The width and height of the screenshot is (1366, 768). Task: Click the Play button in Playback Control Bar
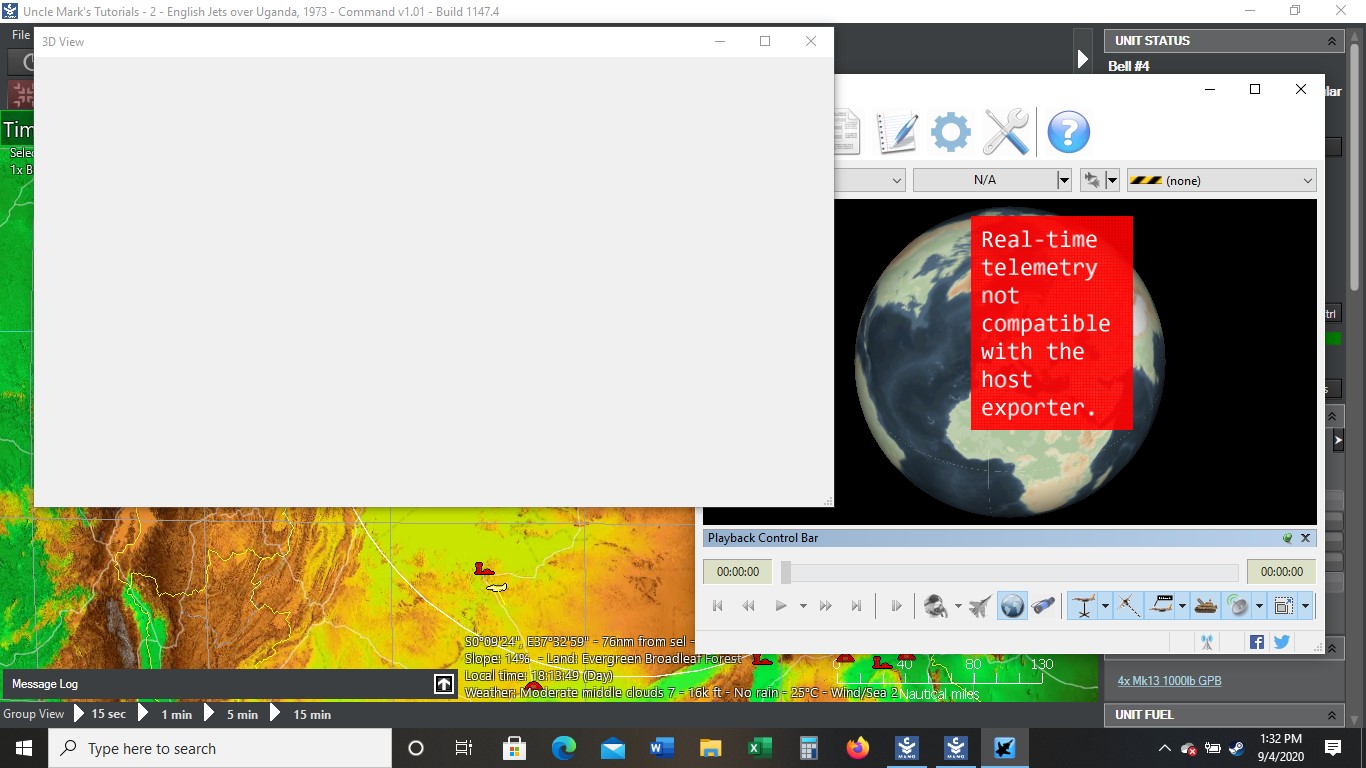(780, 606)
